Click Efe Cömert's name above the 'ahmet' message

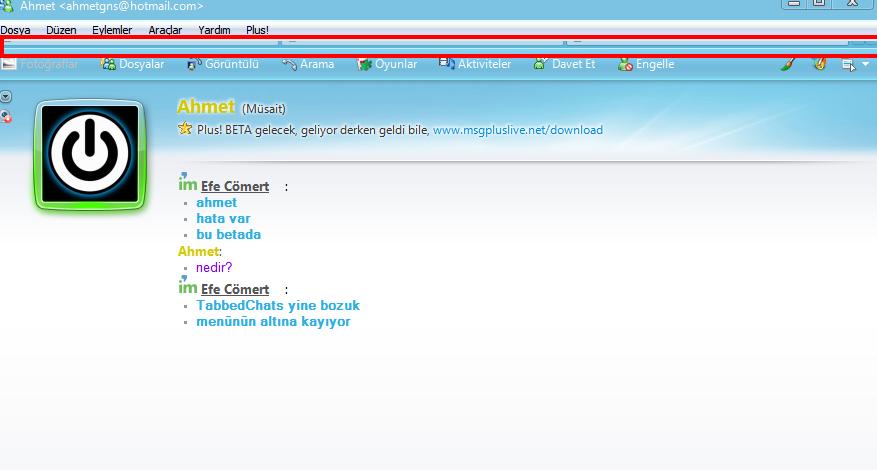(235, 186)
